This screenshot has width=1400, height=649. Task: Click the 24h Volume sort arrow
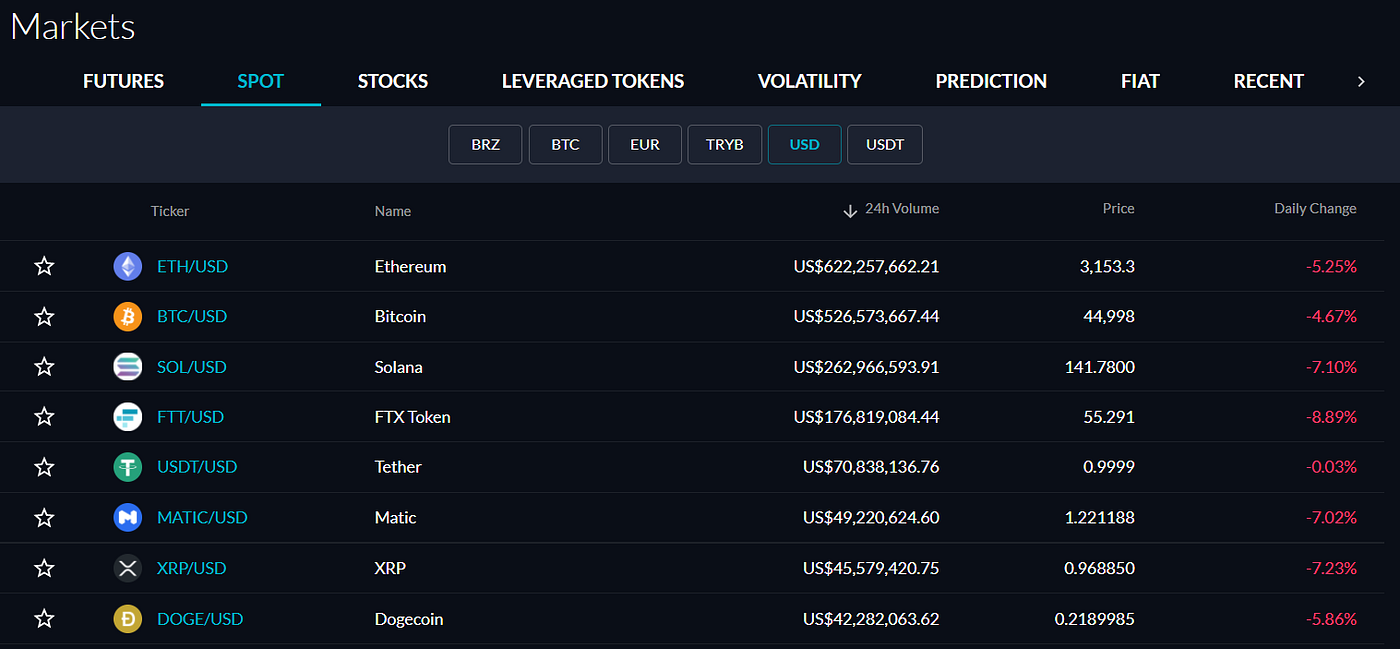click(x=850, y=210)
